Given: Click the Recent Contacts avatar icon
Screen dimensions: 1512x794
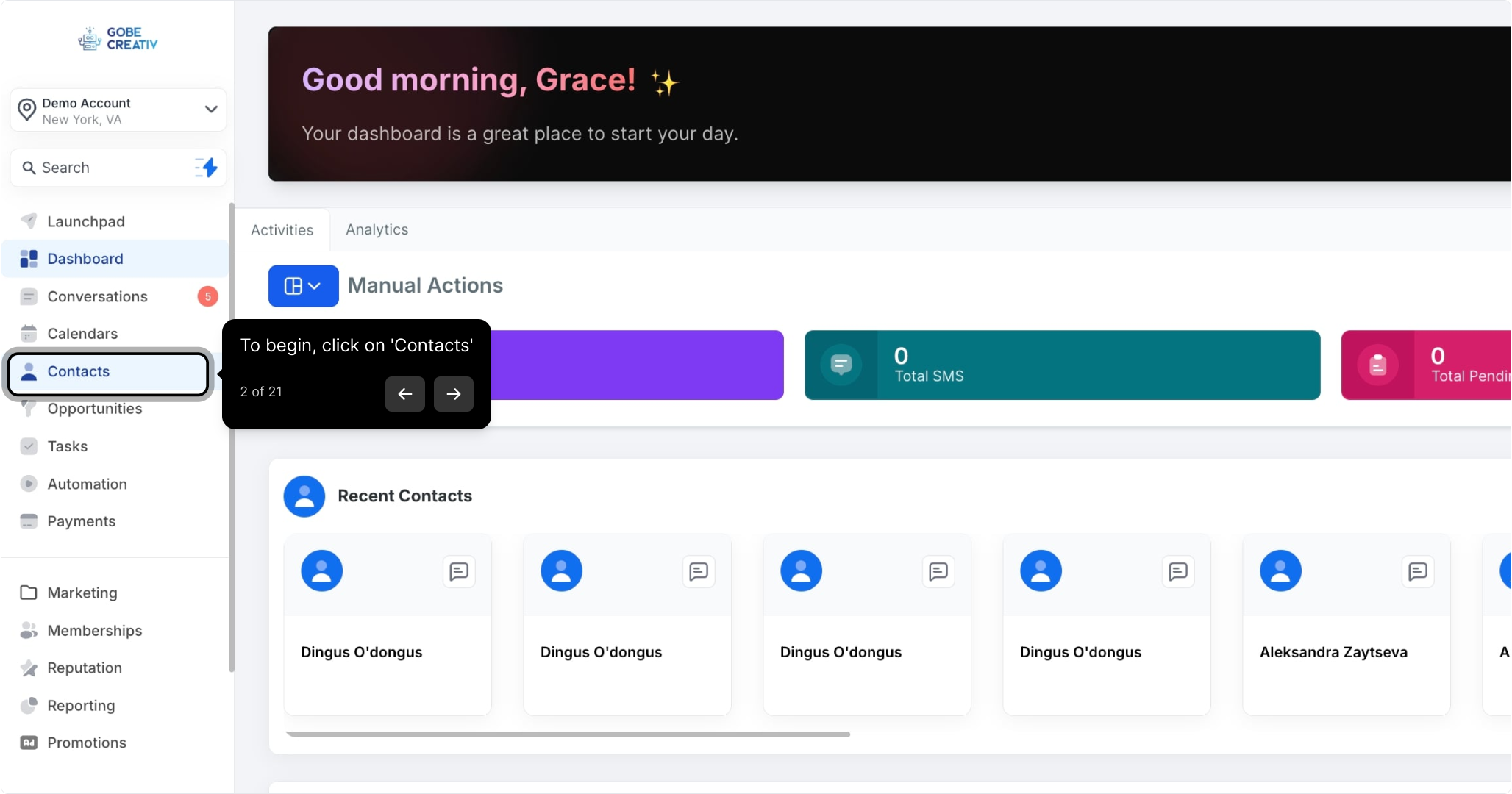Looking at the screenshot, I should click(304, 496).
